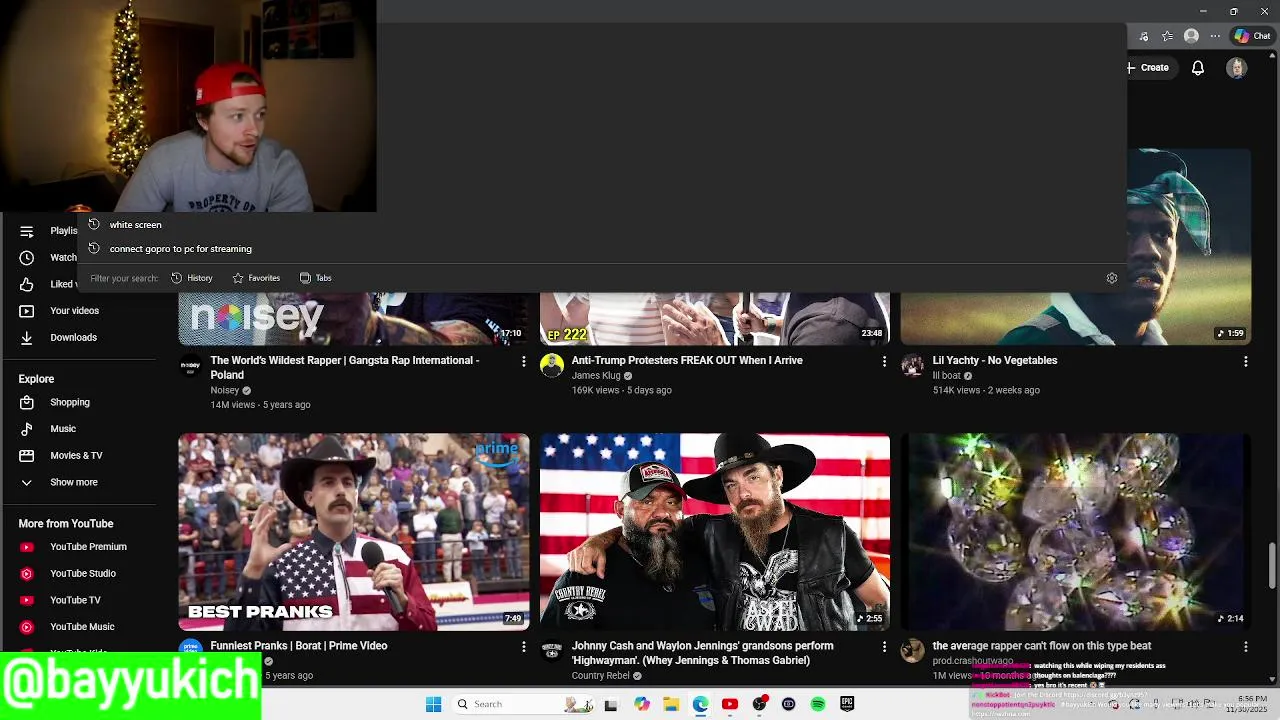Click James Klug channel avatar
1280x720 pixels.
[552, 365]
